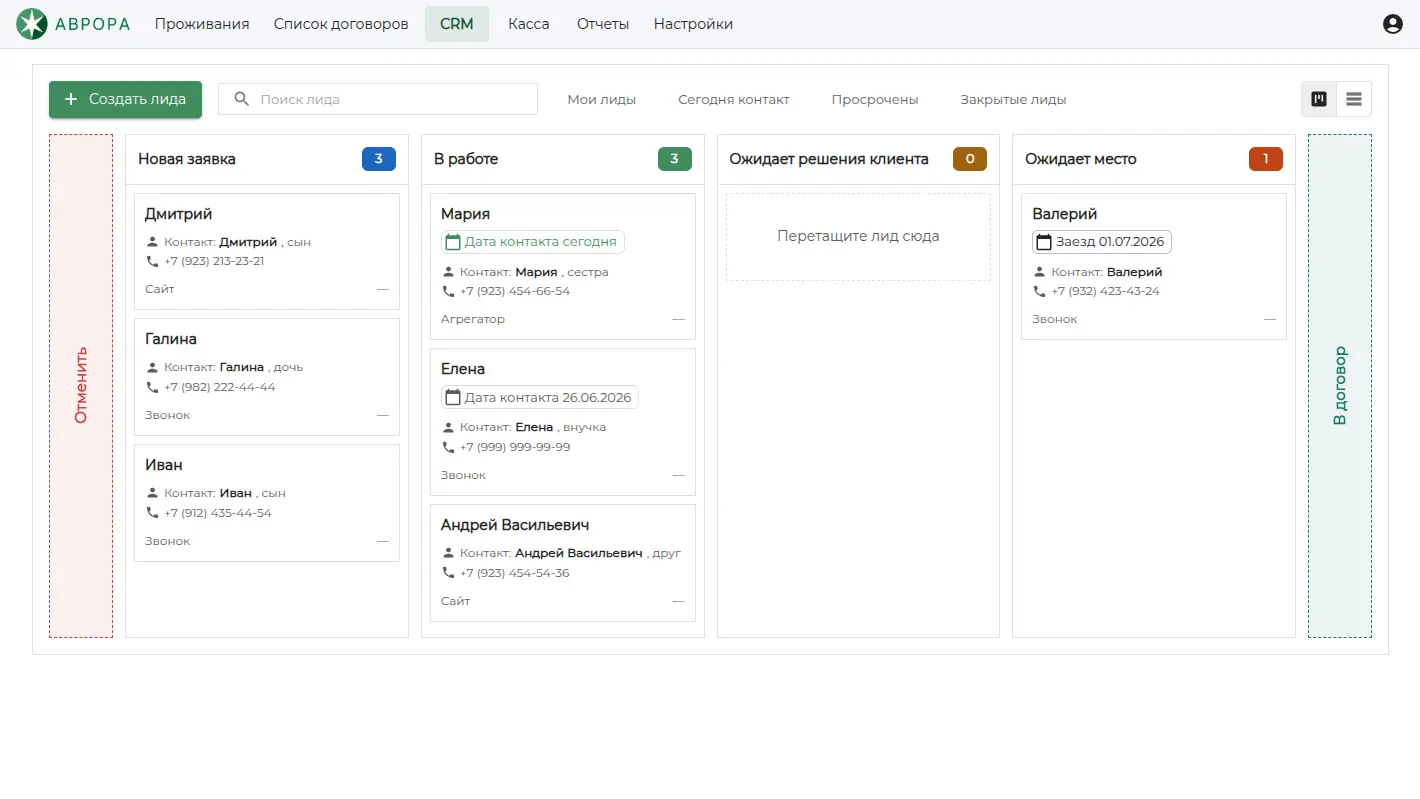Click person icon on Галина card
1420x799 pixels.
point(153,367)
